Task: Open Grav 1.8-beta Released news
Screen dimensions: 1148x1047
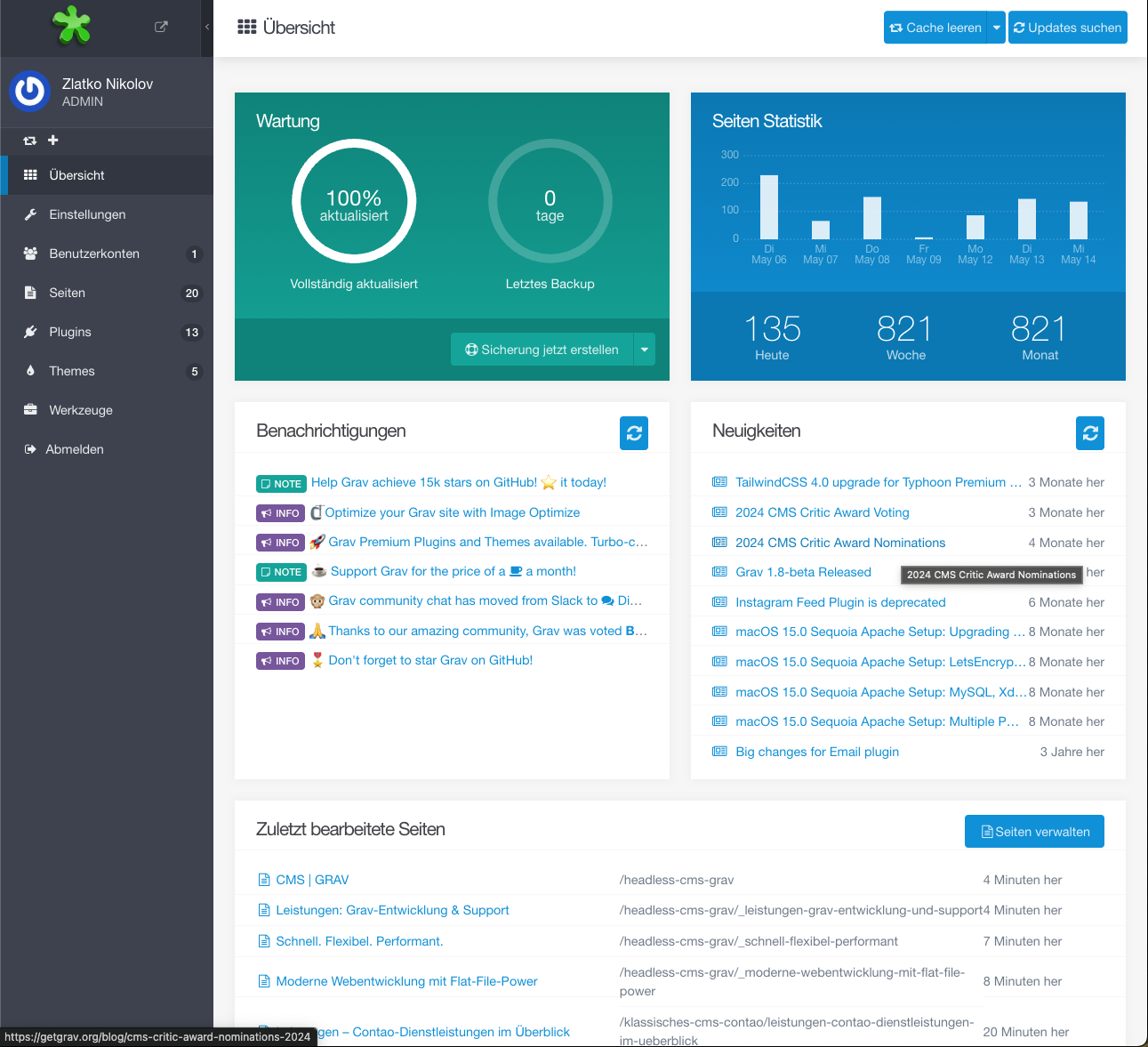Action: (803, 572)
